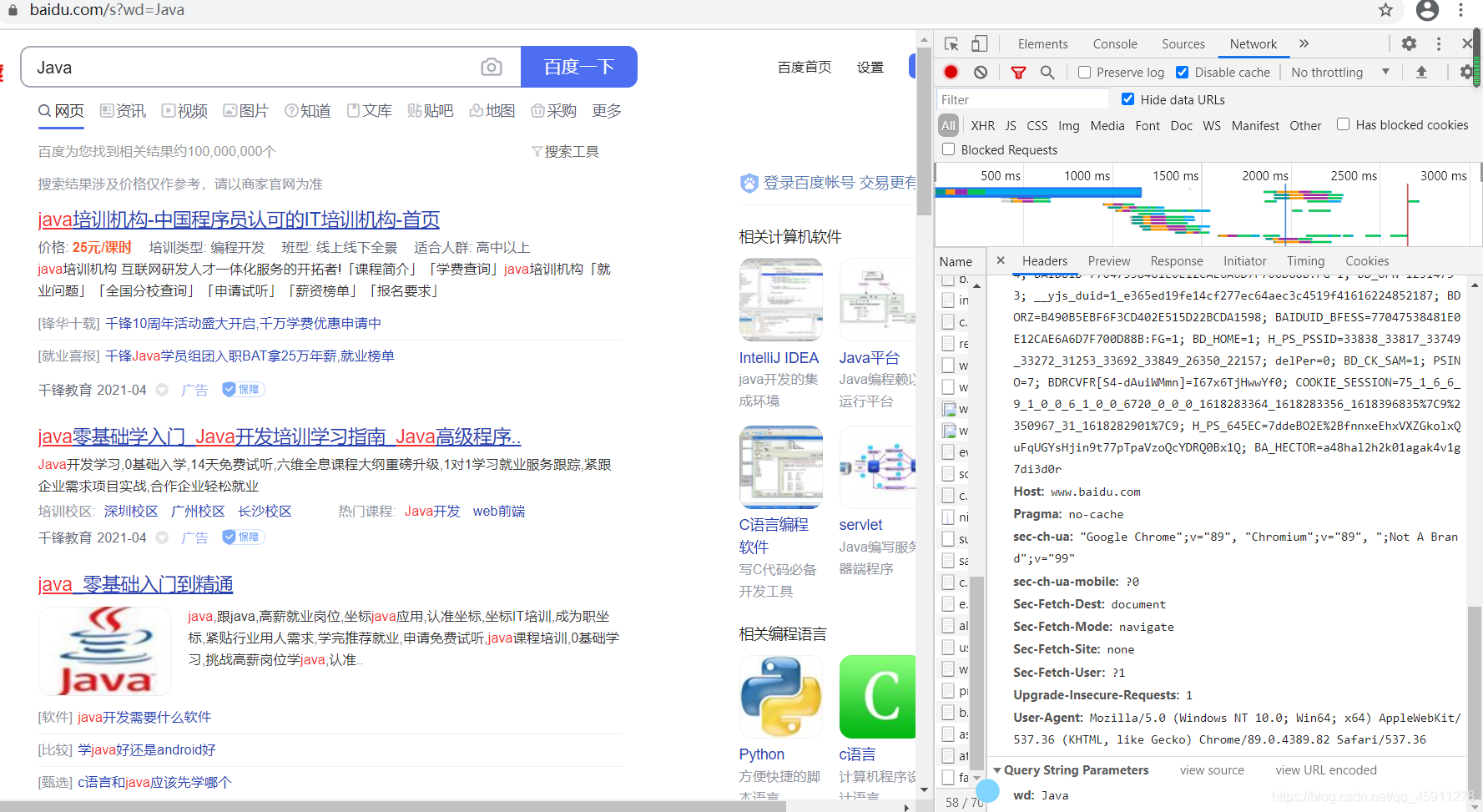Viewport: 1483px width, 812px height.
Task: Click the Java coffee logo image
Action: pos(105,652)
